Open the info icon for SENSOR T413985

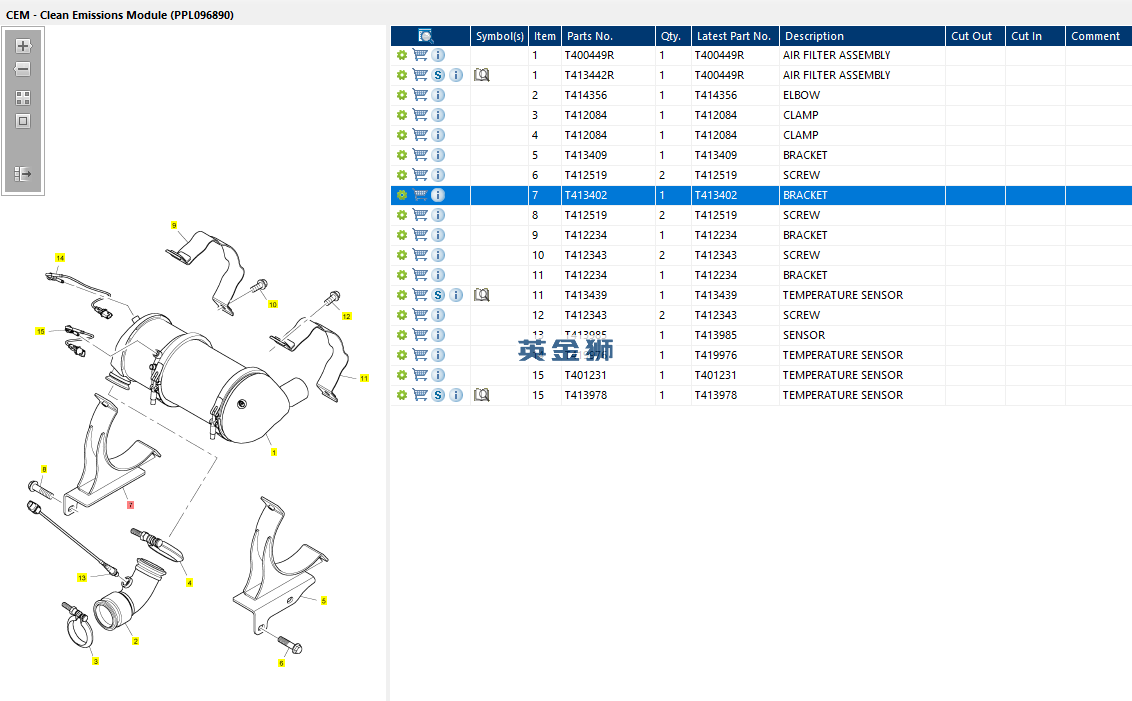tap(438, 335)
